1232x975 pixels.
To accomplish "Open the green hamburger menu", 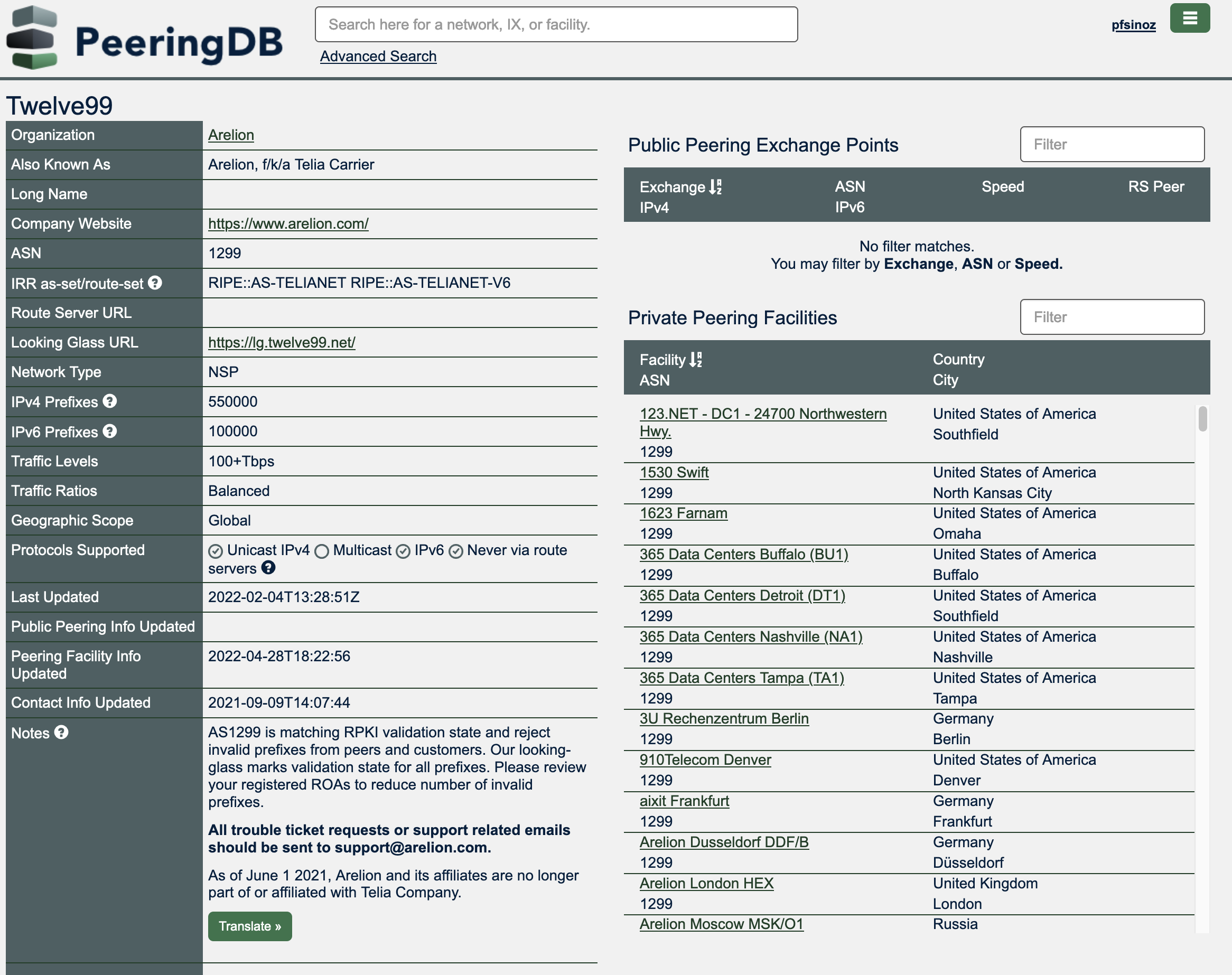I will [1189, 19].
